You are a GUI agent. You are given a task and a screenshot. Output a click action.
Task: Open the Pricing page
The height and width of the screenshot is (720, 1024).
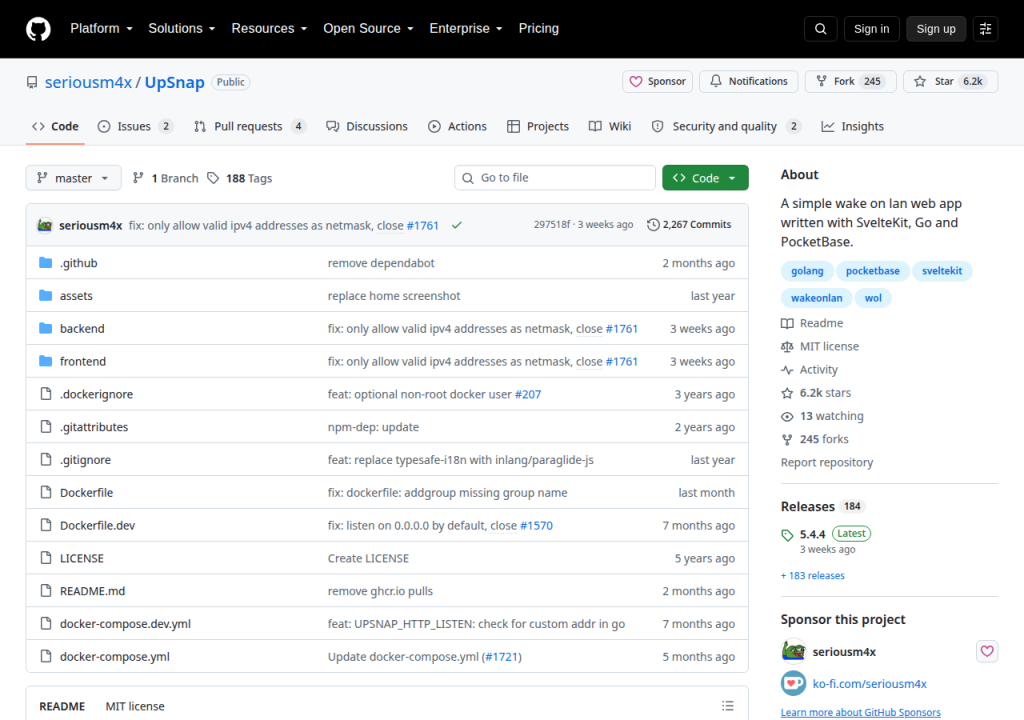[x=538, y=29]
